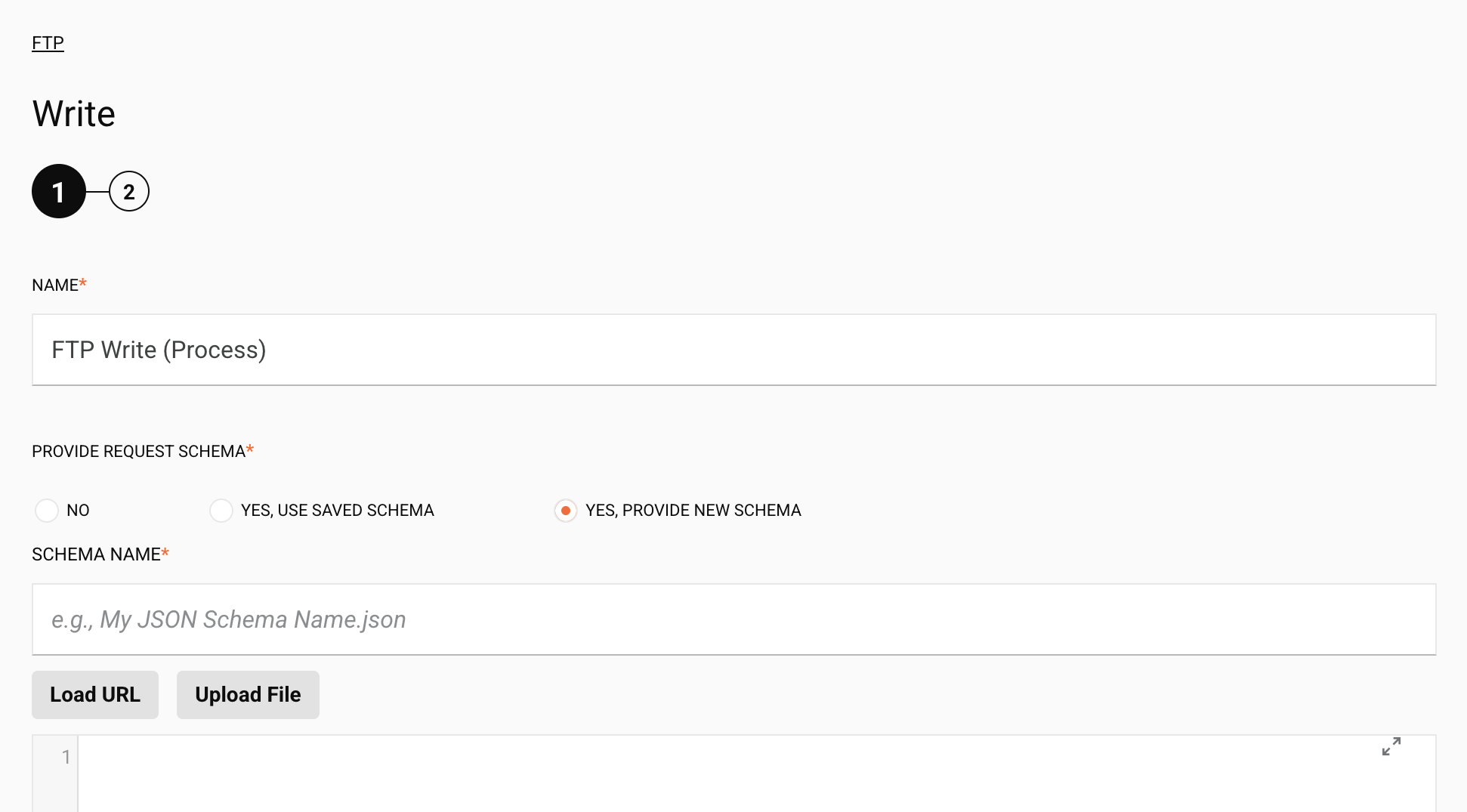The width and height of the screenshot is (1467, 812).
Task: Click the Upload File button
Action: (x=248, y=695)
